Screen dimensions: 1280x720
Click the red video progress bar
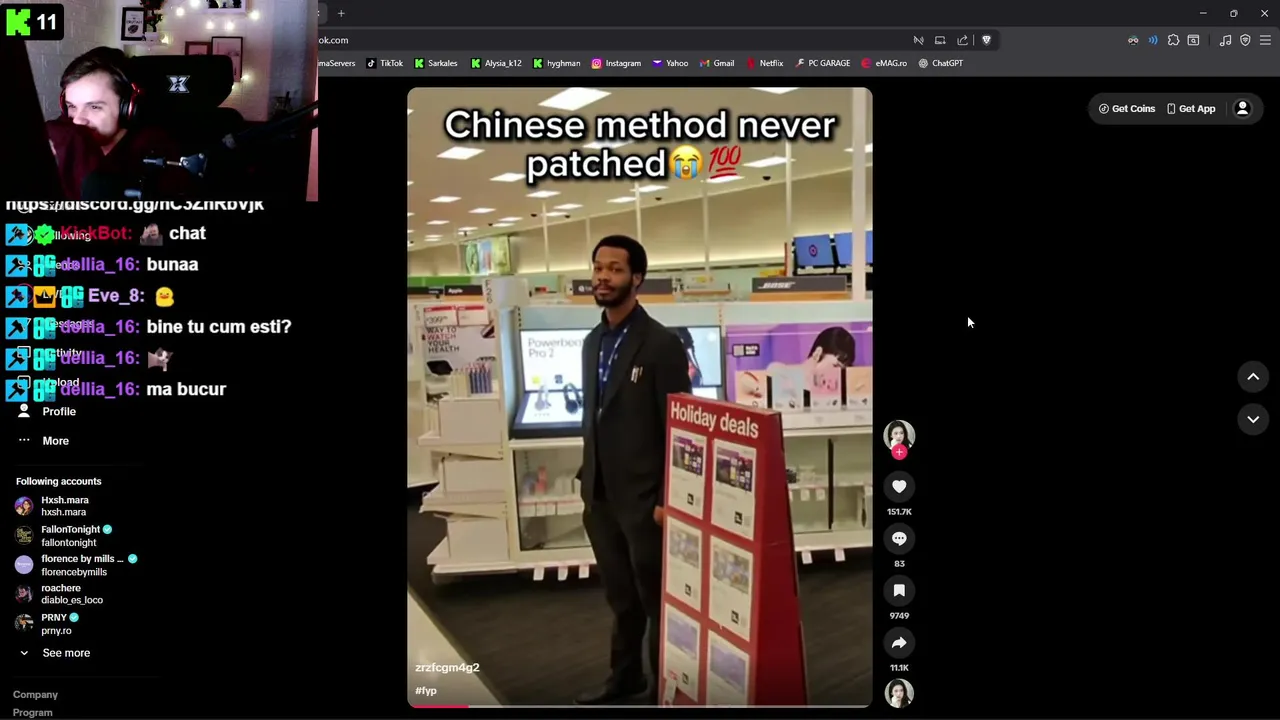pyautogui.click(x=437, y=706)
